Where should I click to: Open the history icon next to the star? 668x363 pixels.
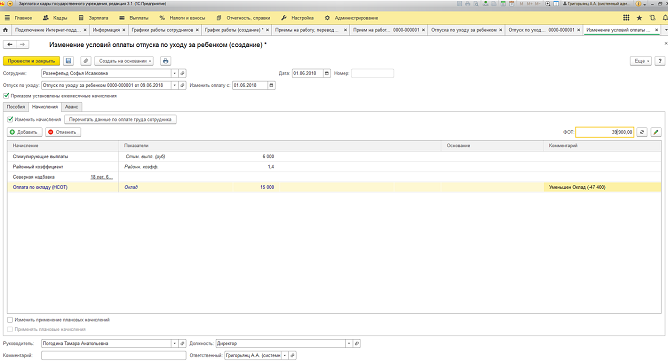652,18
